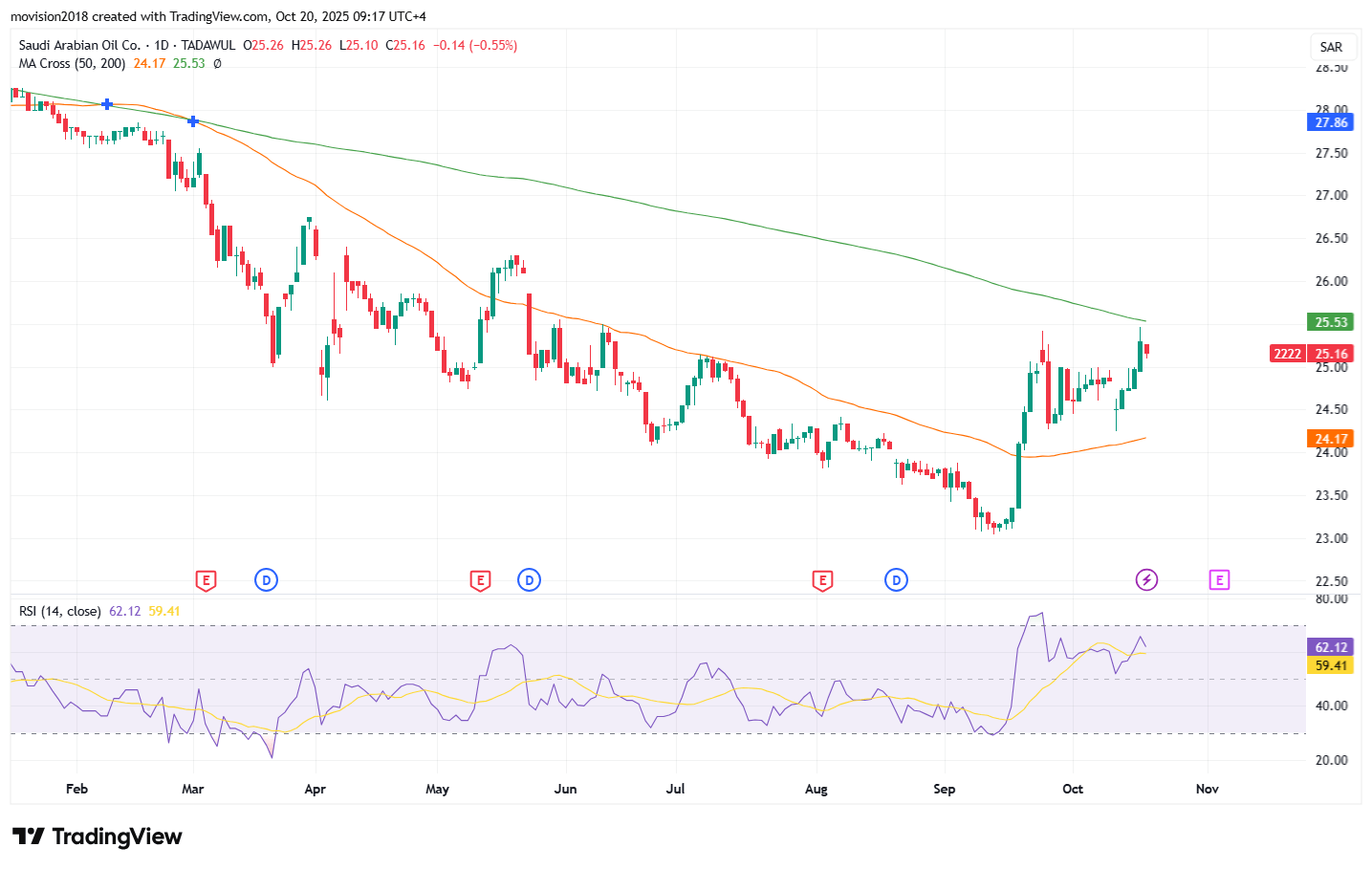Click the TradingView logo

click(x=97, y=836)
